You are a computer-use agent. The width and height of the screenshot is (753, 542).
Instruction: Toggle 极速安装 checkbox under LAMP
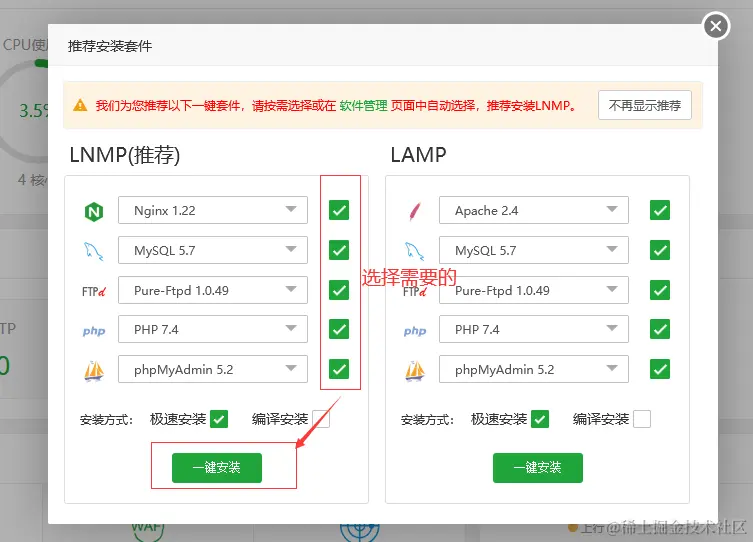click(540, 419)
